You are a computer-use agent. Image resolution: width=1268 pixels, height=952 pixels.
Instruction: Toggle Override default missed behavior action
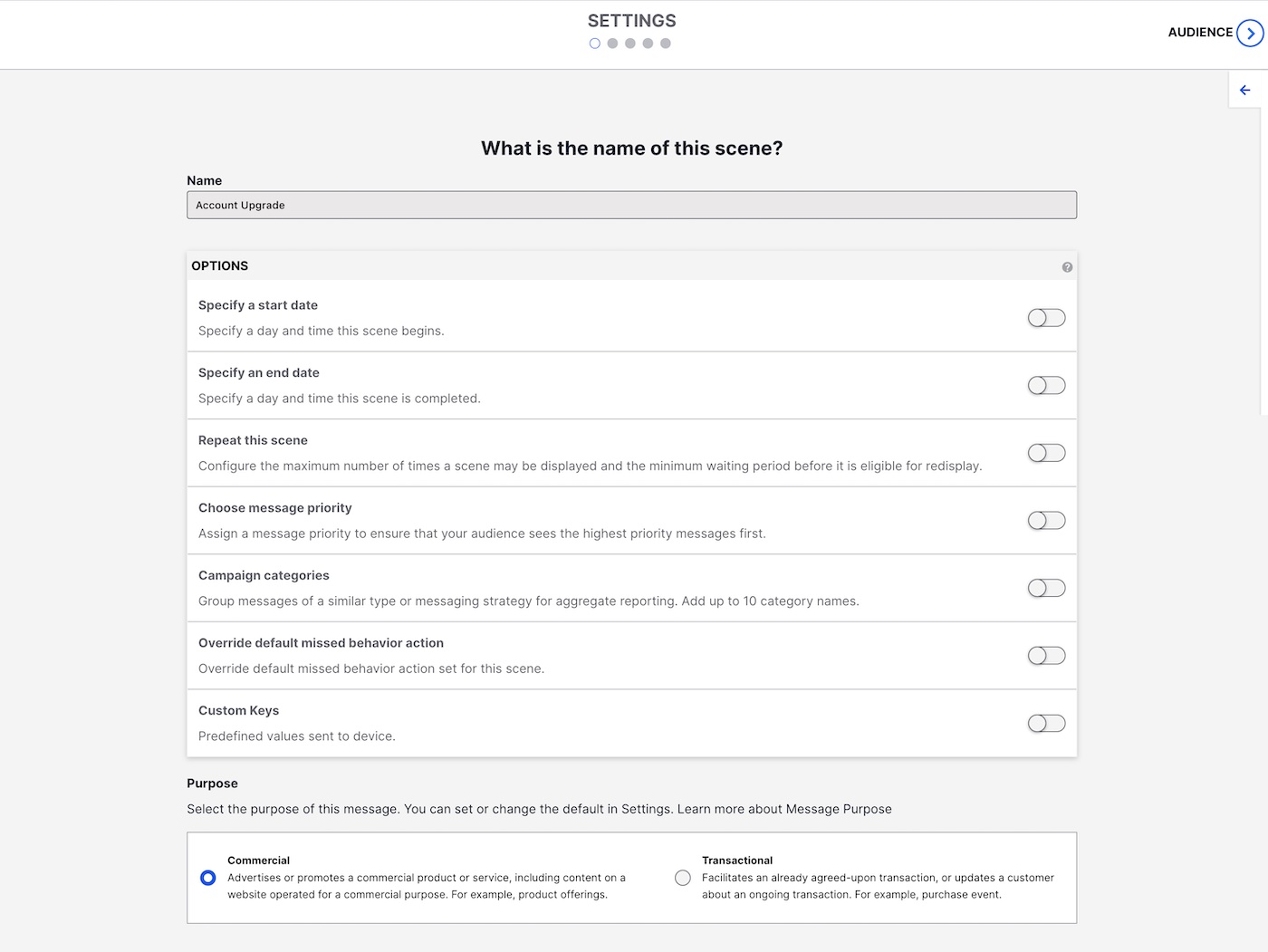click(1046, 656)
